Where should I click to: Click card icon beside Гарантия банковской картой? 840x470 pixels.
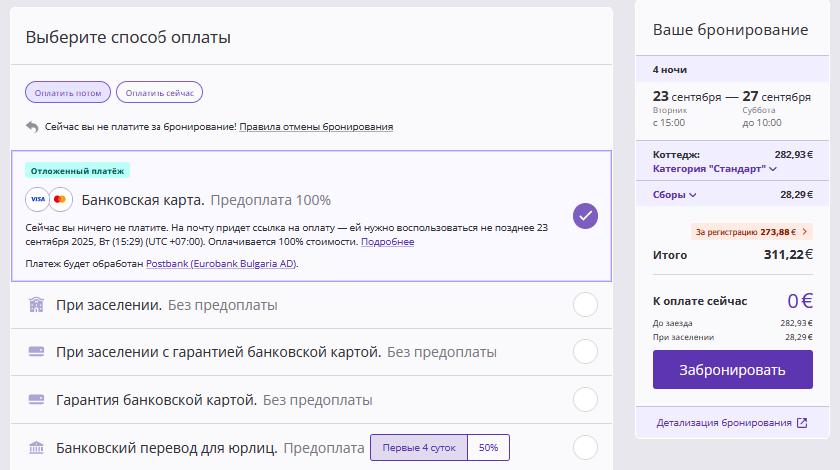click(x=37, y=400)
